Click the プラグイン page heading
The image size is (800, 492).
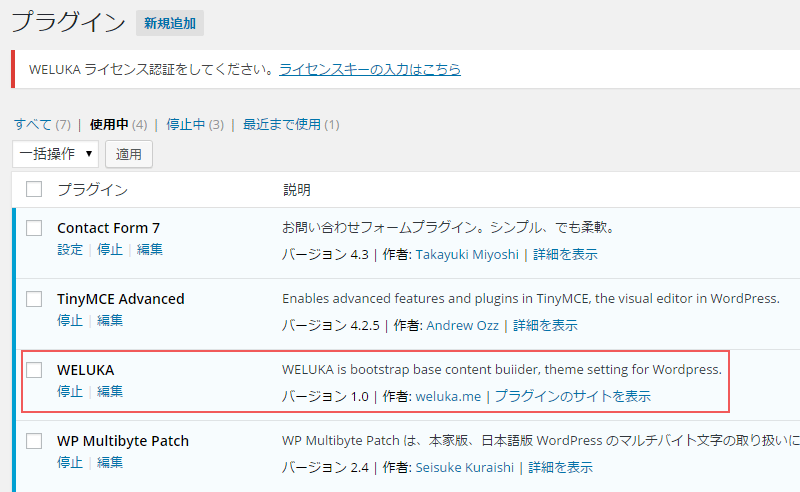tap(68, 22)
